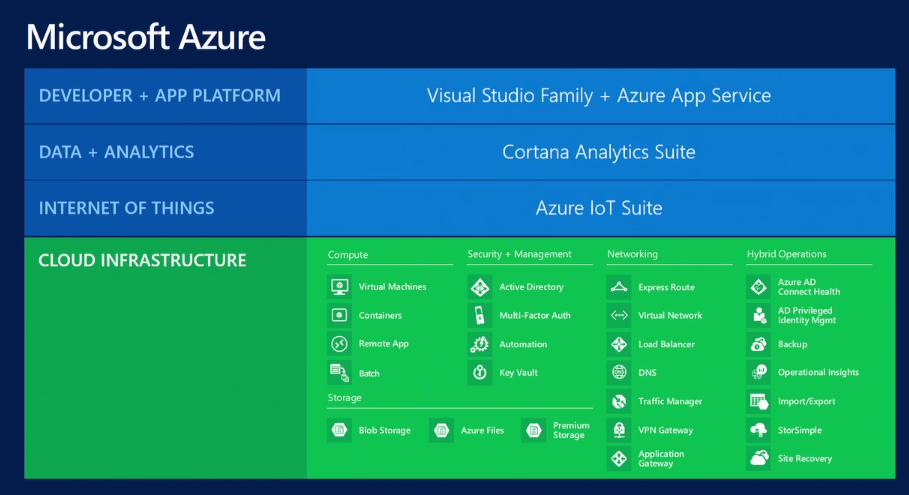Image resolution: width=909 pixels, height=495 pixels.
Task: Click the Batch text label
Action: [x=369, y=373]
